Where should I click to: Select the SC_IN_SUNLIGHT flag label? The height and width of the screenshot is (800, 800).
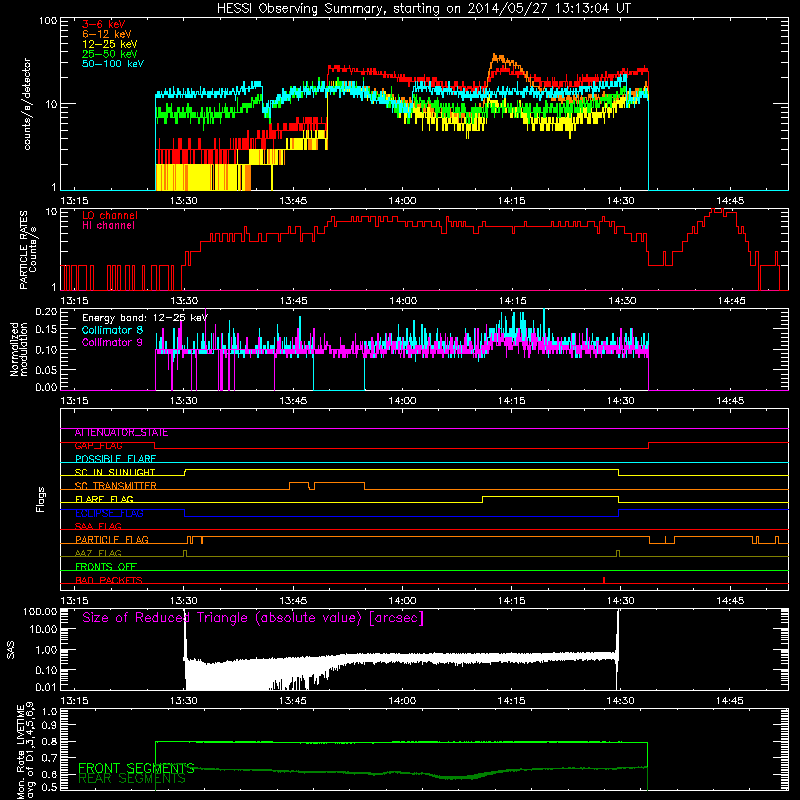(115, 472)
